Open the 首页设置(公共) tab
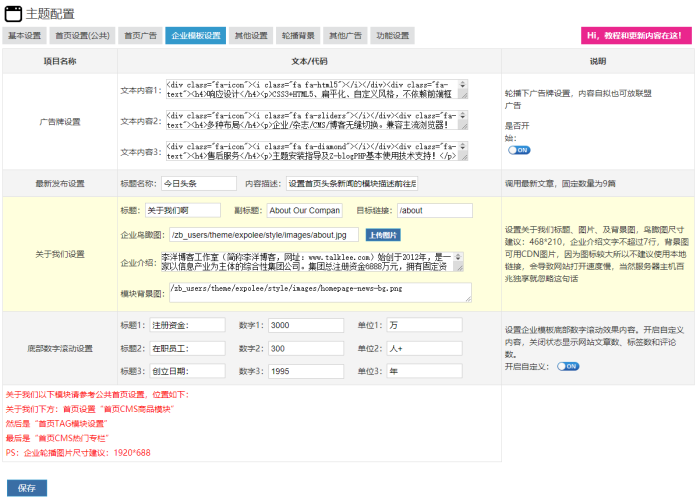The image size is (700, 500). click(x=82, y=36)
